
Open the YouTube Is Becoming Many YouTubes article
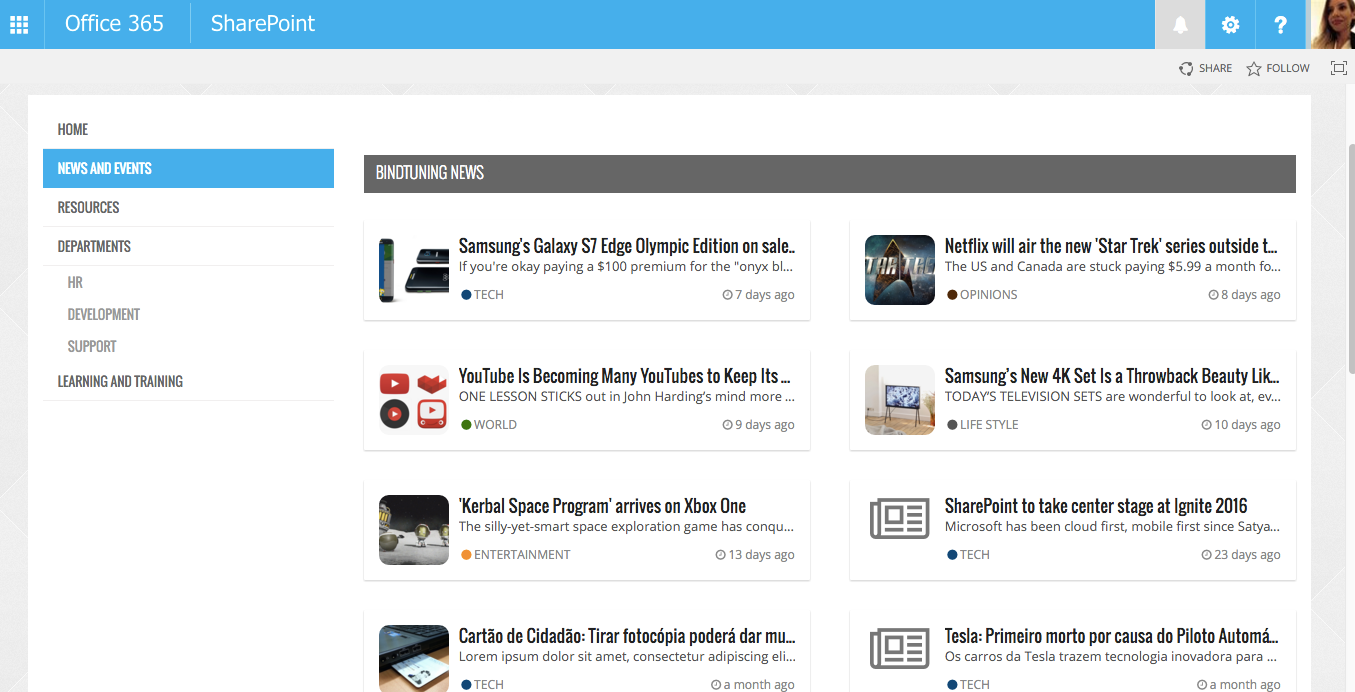626,376
